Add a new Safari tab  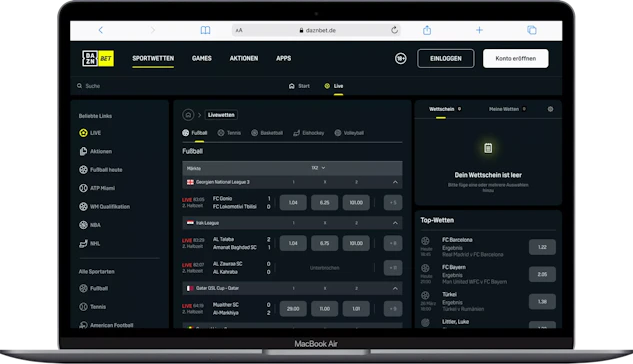pos(479,30)
